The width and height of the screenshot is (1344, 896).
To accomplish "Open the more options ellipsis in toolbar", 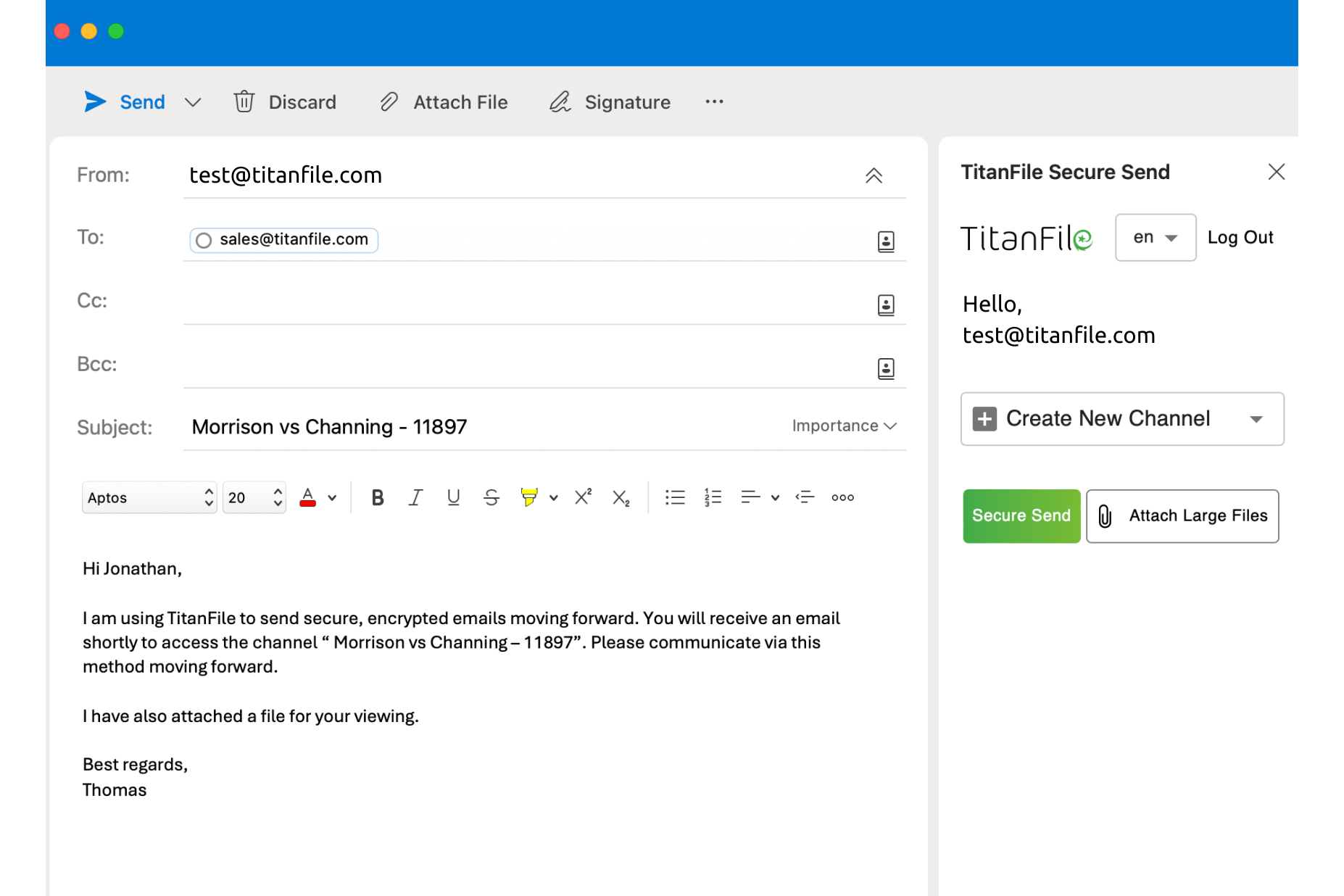I will 715,101.
